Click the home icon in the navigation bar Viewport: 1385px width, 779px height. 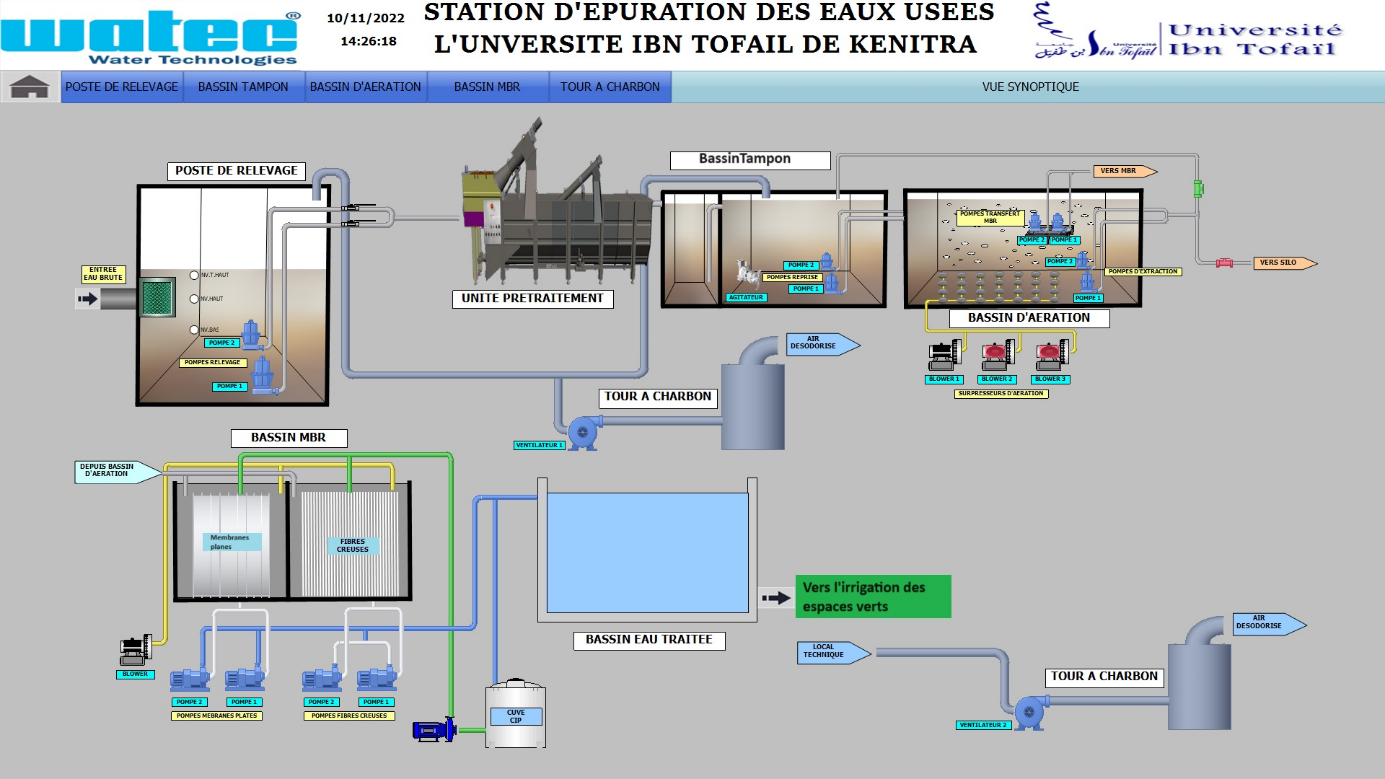tap(30, 87)
